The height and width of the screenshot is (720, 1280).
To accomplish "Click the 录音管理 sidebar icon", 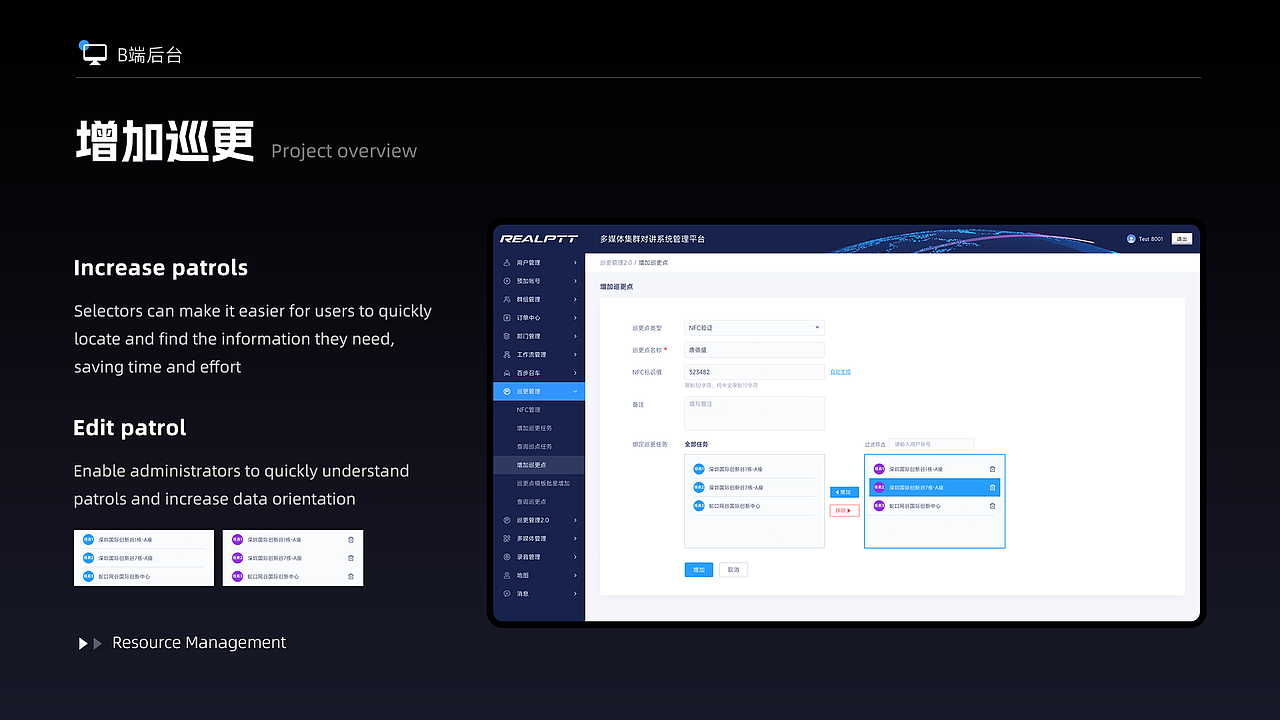I will pyautogui.click(x=507, y=557).
